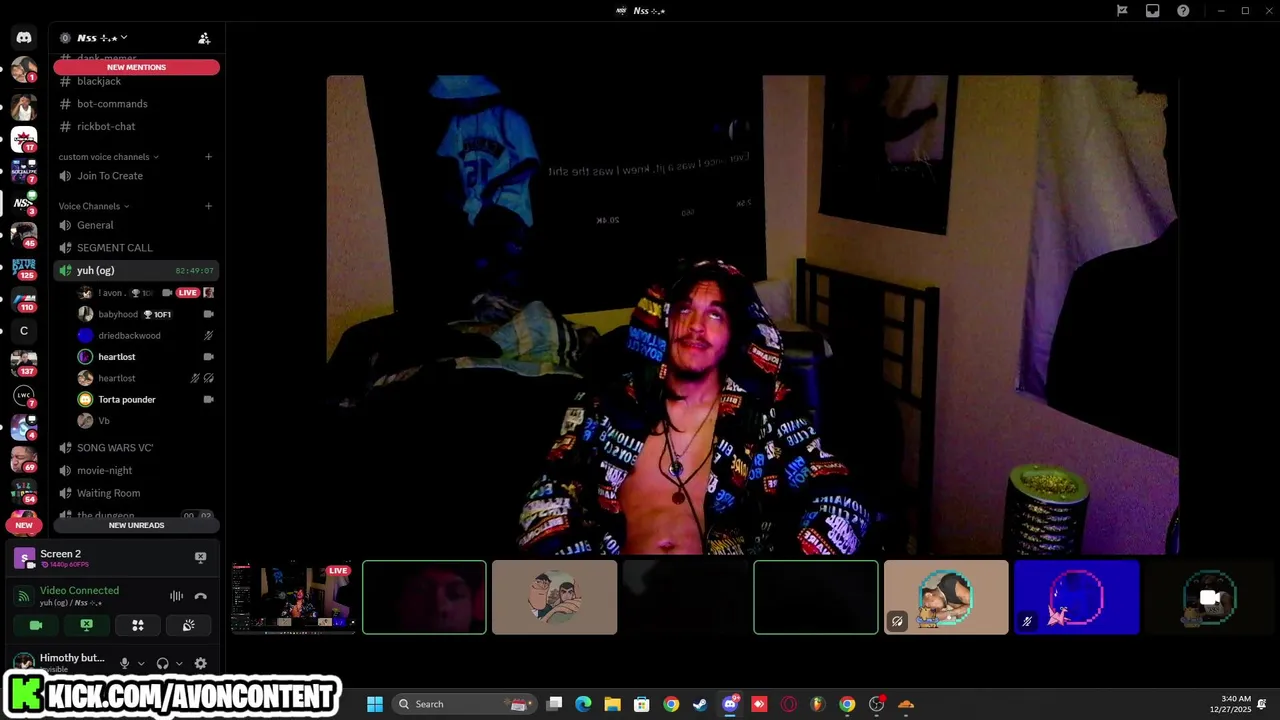
Task: Open the server with 137 notification badge
Action: [24, 363]
